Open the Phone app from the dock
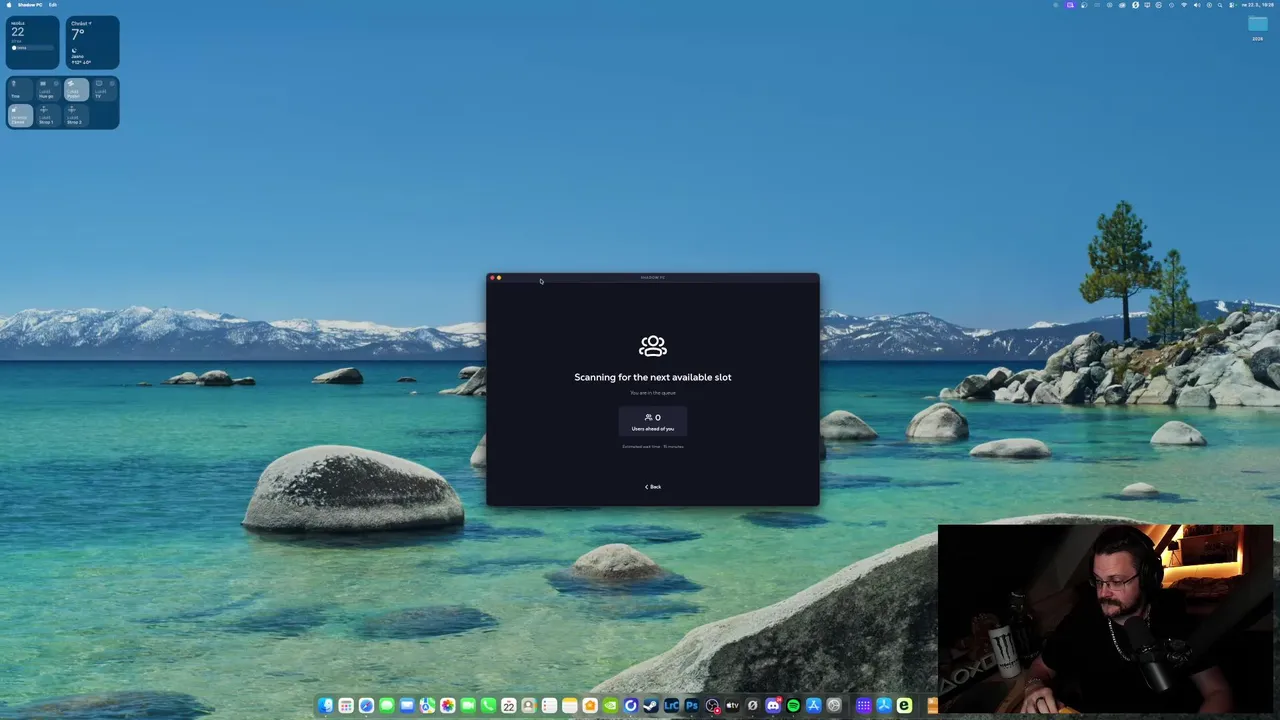Viewport: 1280px width, 720px height. click(x=488, y=705)
